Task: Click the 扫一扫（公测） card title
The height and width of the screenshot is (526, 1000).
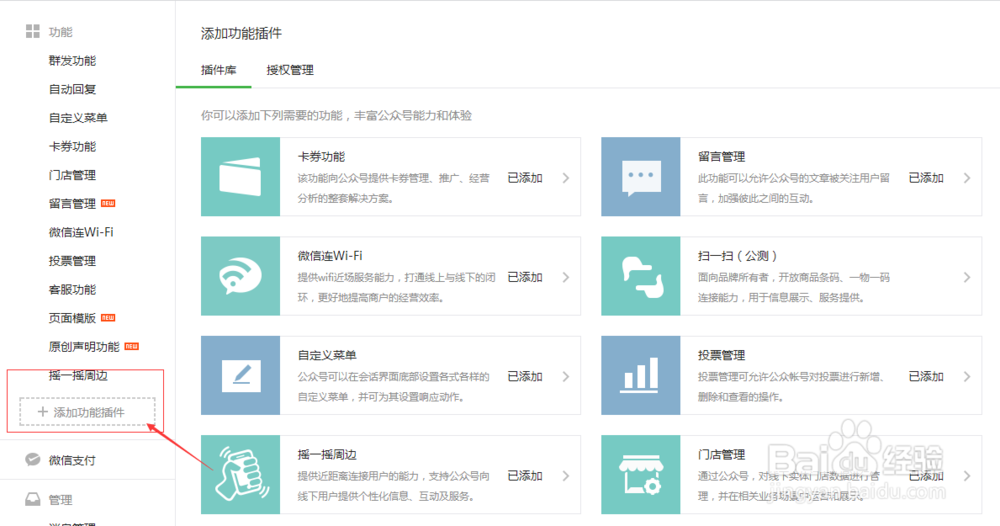Action: pos(737,256)
